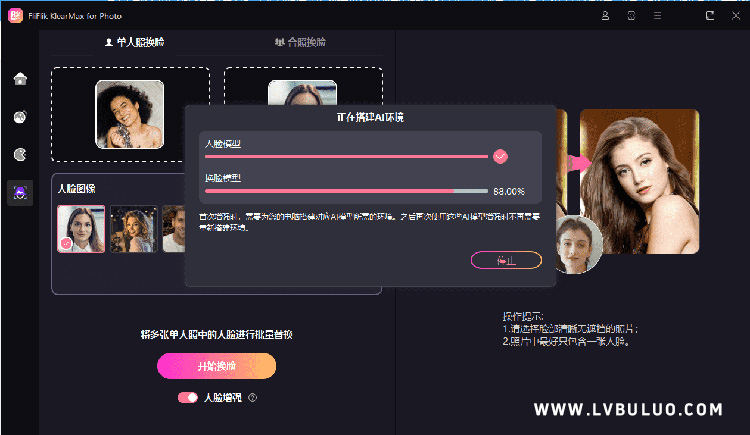This screenshot has height=435, width=750.
Task: Click the title bar icon beside the account icon
Action: pyautogui.click(x=631, y=16)
